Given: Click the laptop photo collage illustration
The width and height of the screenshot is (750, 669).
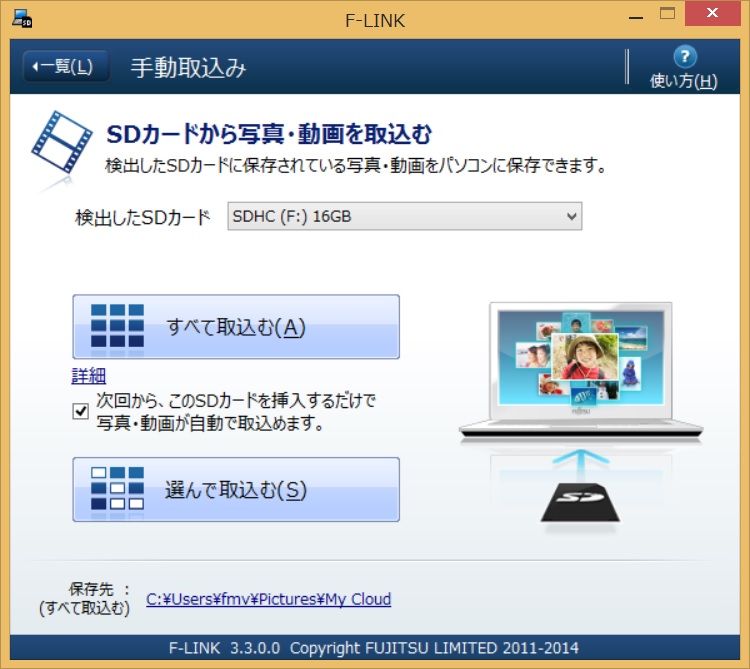Looking at the screenshot, I should (580, 358).
